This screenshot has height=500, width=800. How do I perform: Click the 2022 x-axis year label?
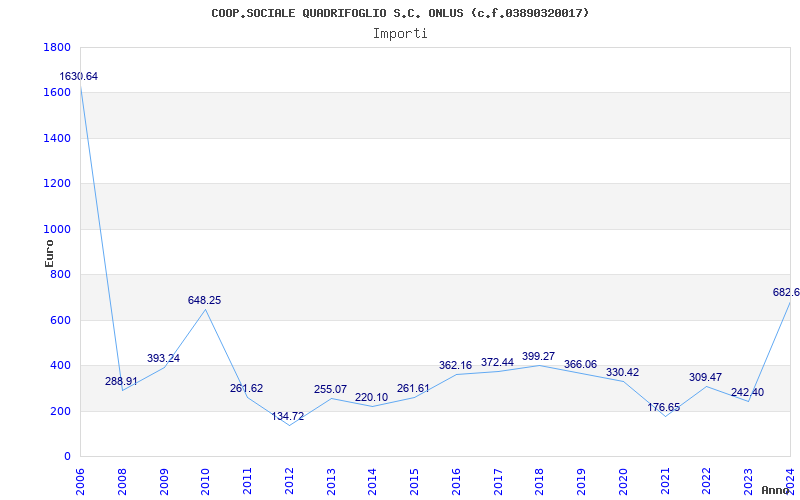tap(707, 482)
